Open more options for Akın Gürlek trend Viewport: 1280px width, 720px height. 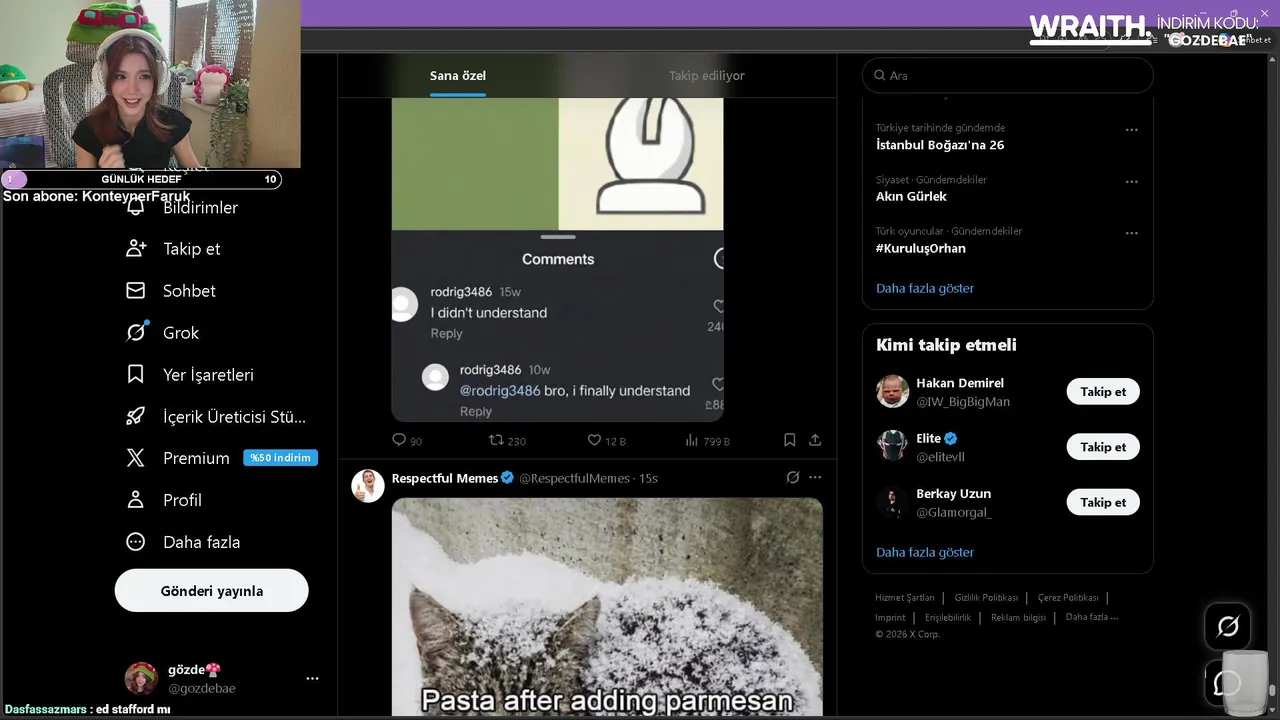(x=1132, y=182)
